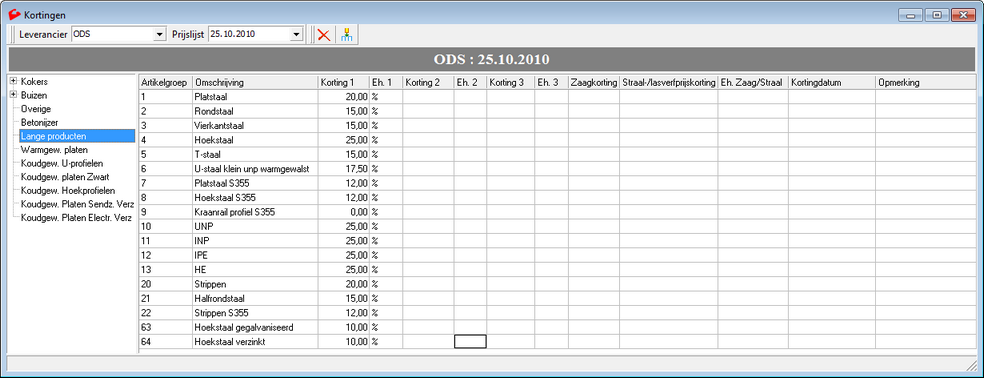Click artikelgroep number 63 cell
The height and width of the screenshot is (378, 984).
(165, 328)
